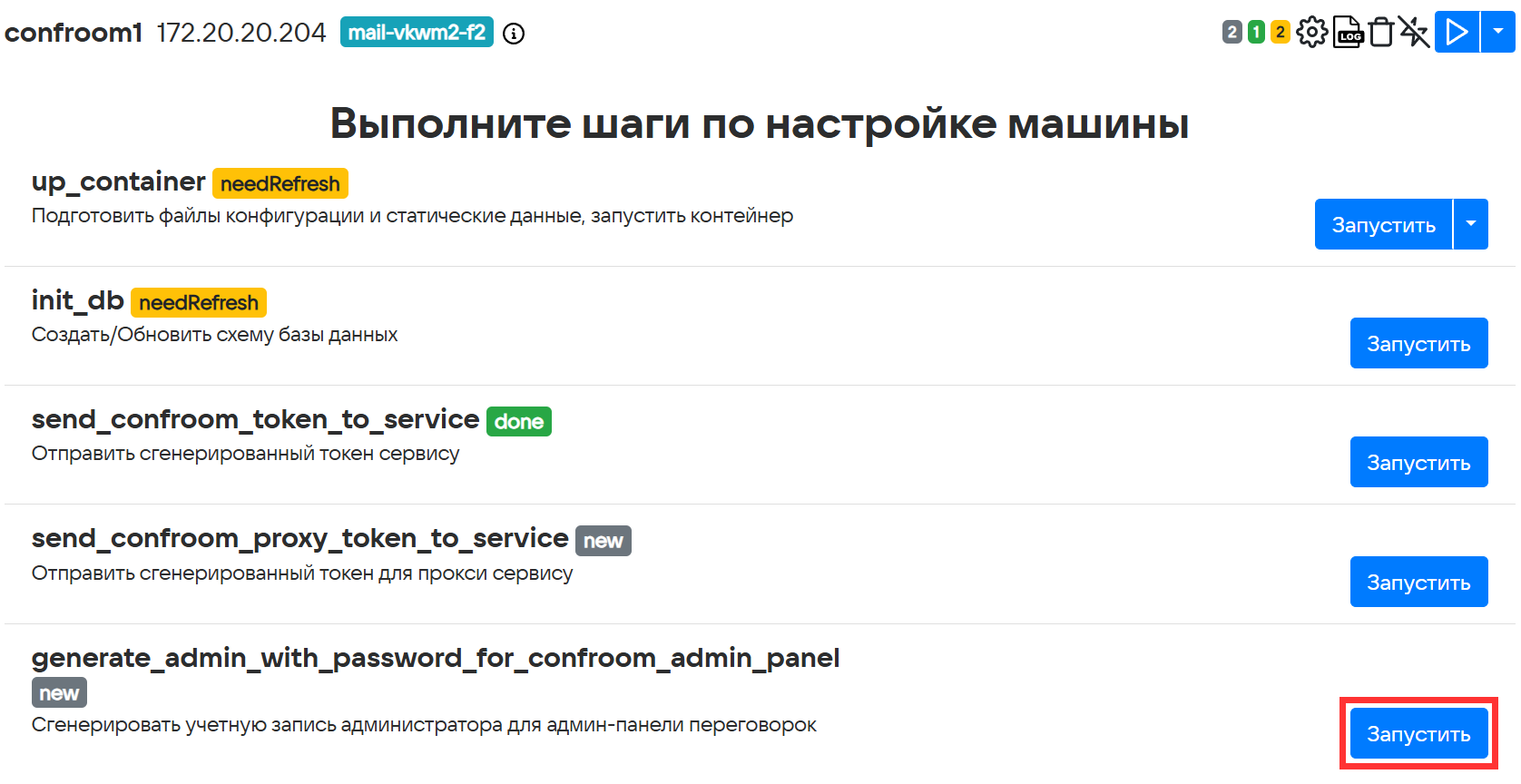Click the gray counter badge showing 2

pos(1232,33)
